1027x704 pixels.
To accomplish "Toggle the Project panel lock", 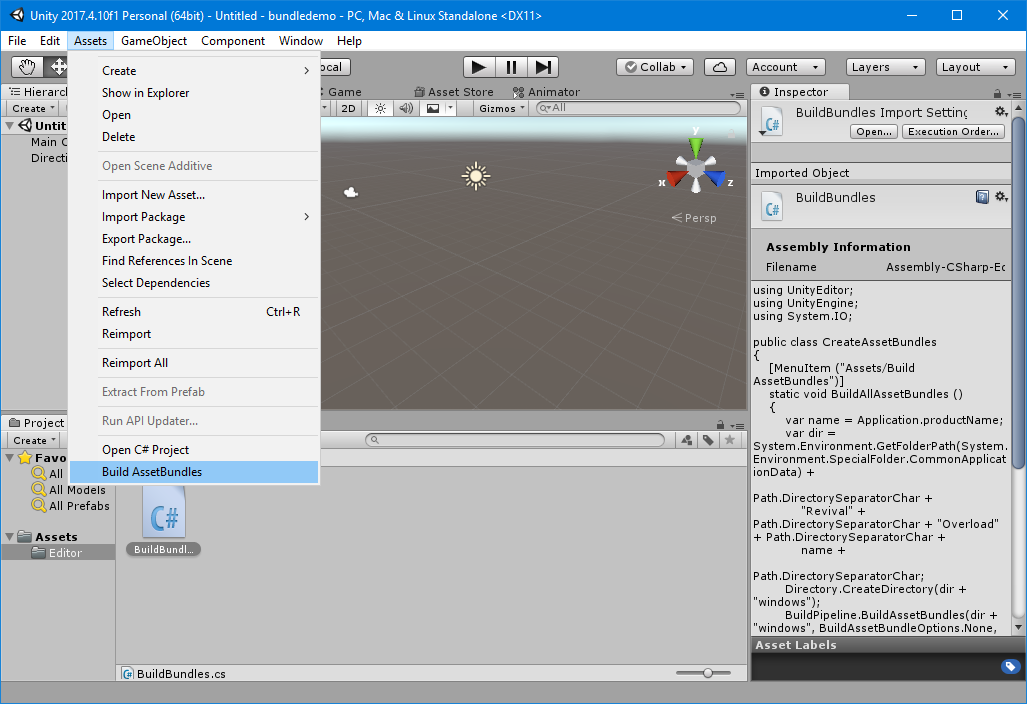I will point(720,424).
